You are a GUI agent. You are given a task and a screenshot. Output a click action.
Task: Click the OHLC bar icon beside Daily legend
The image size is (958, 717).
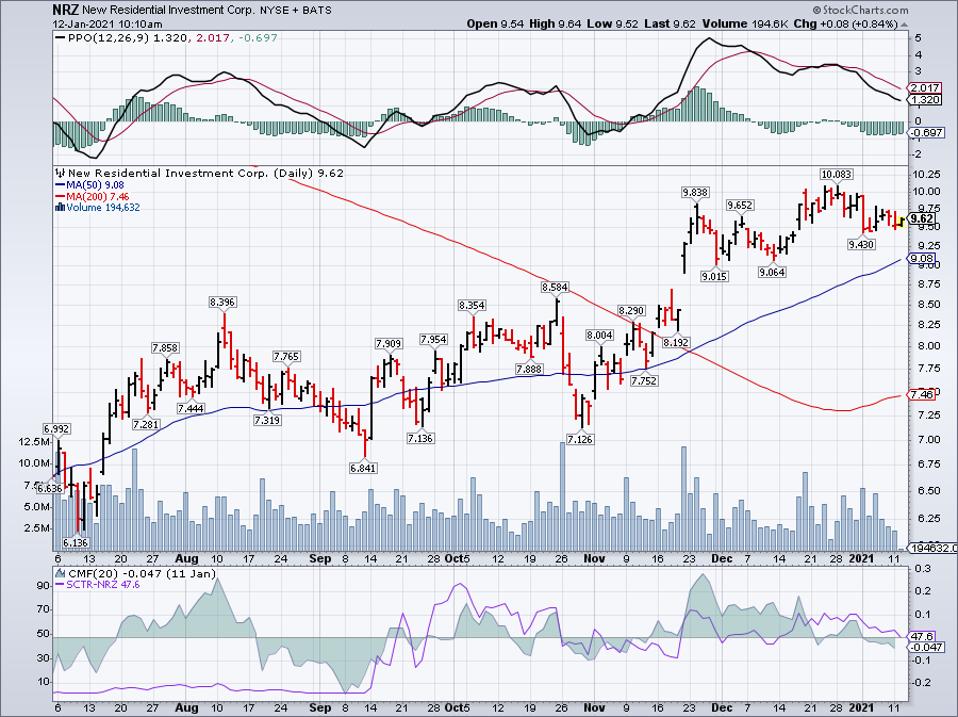(x=60, y=173)
